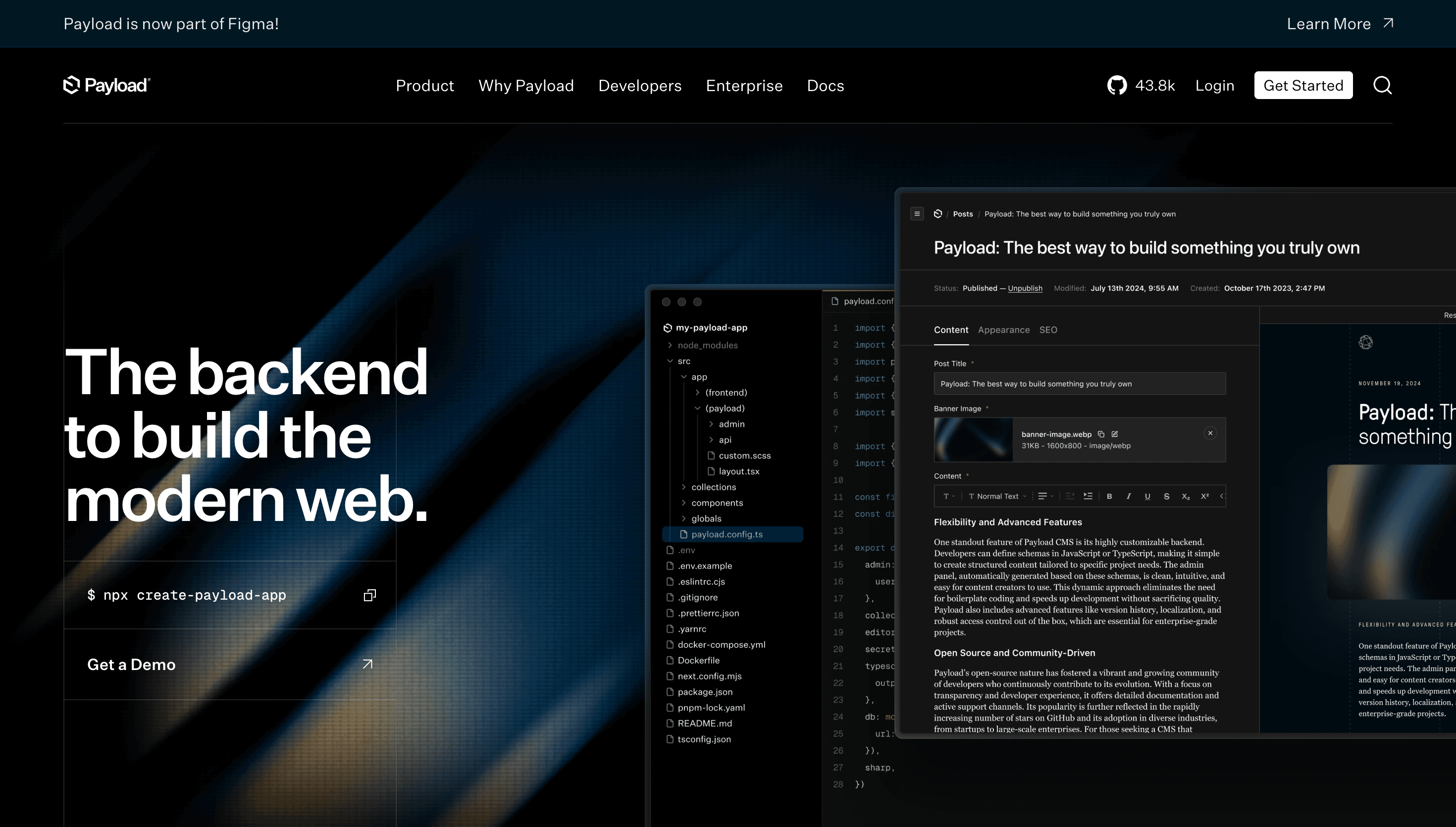This screenshot has height=827, width=1456.
Task: Open the Dockerfile entry
Action: [x=693, y=660]
